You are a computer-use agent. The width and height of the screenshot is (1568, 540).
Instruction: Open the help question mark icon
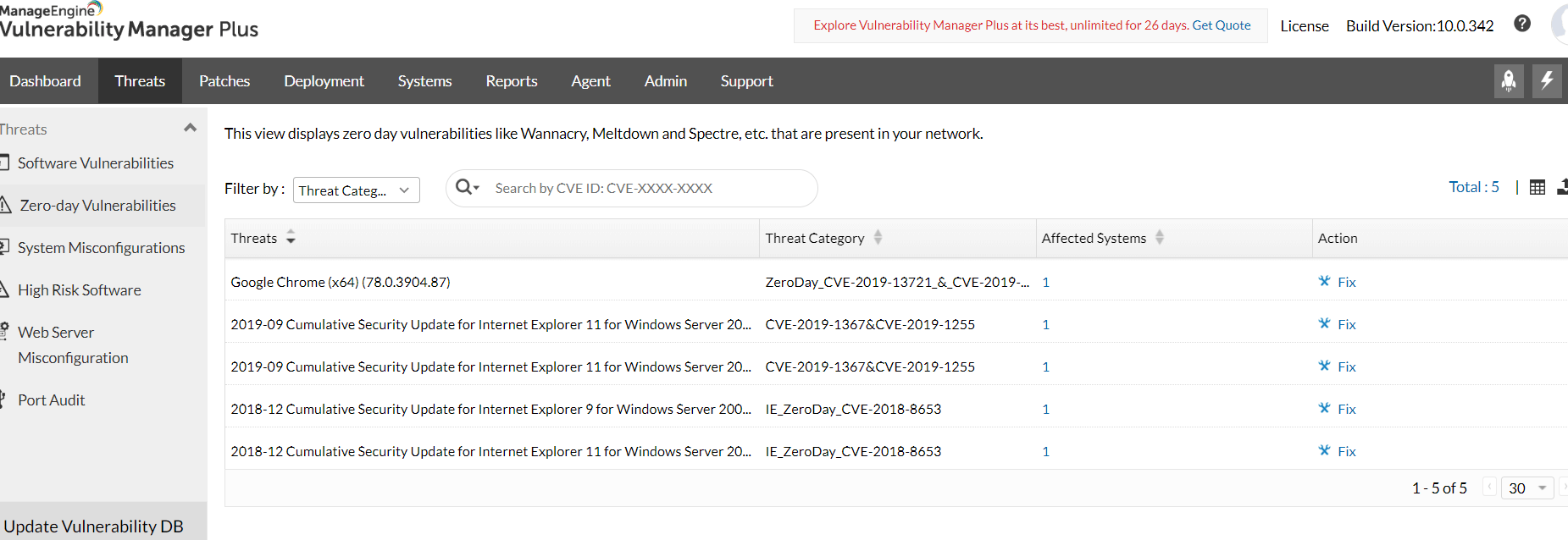[1522, 24]
